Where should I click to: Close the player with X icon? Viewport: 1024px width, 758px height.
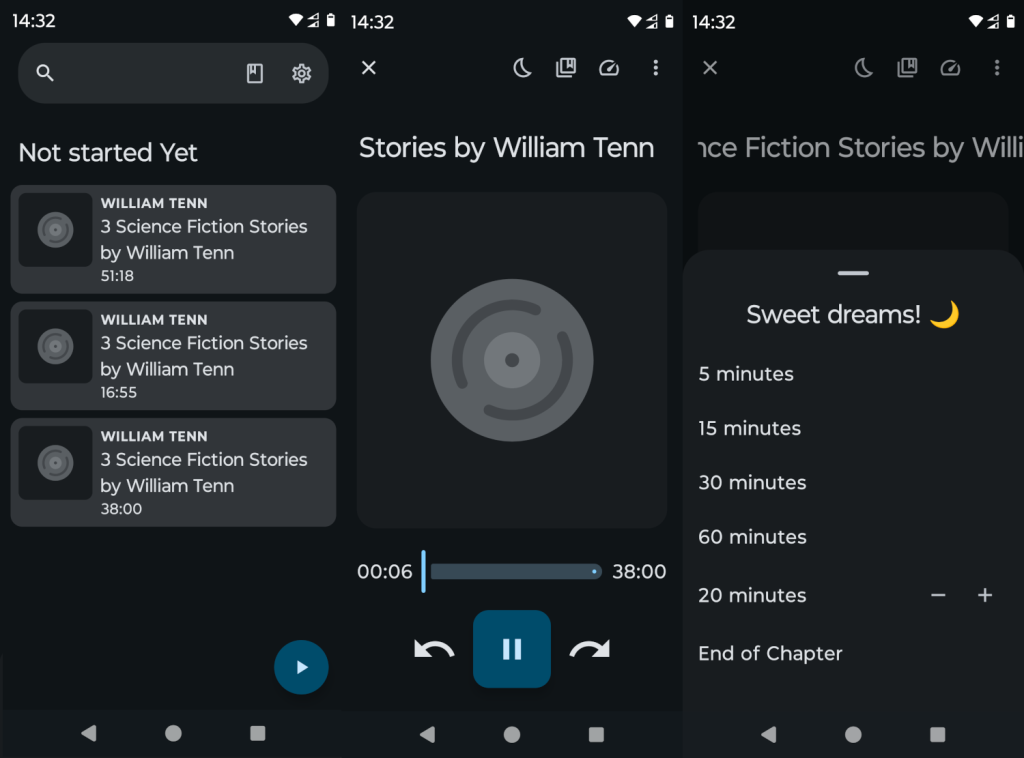click(369, 68)
